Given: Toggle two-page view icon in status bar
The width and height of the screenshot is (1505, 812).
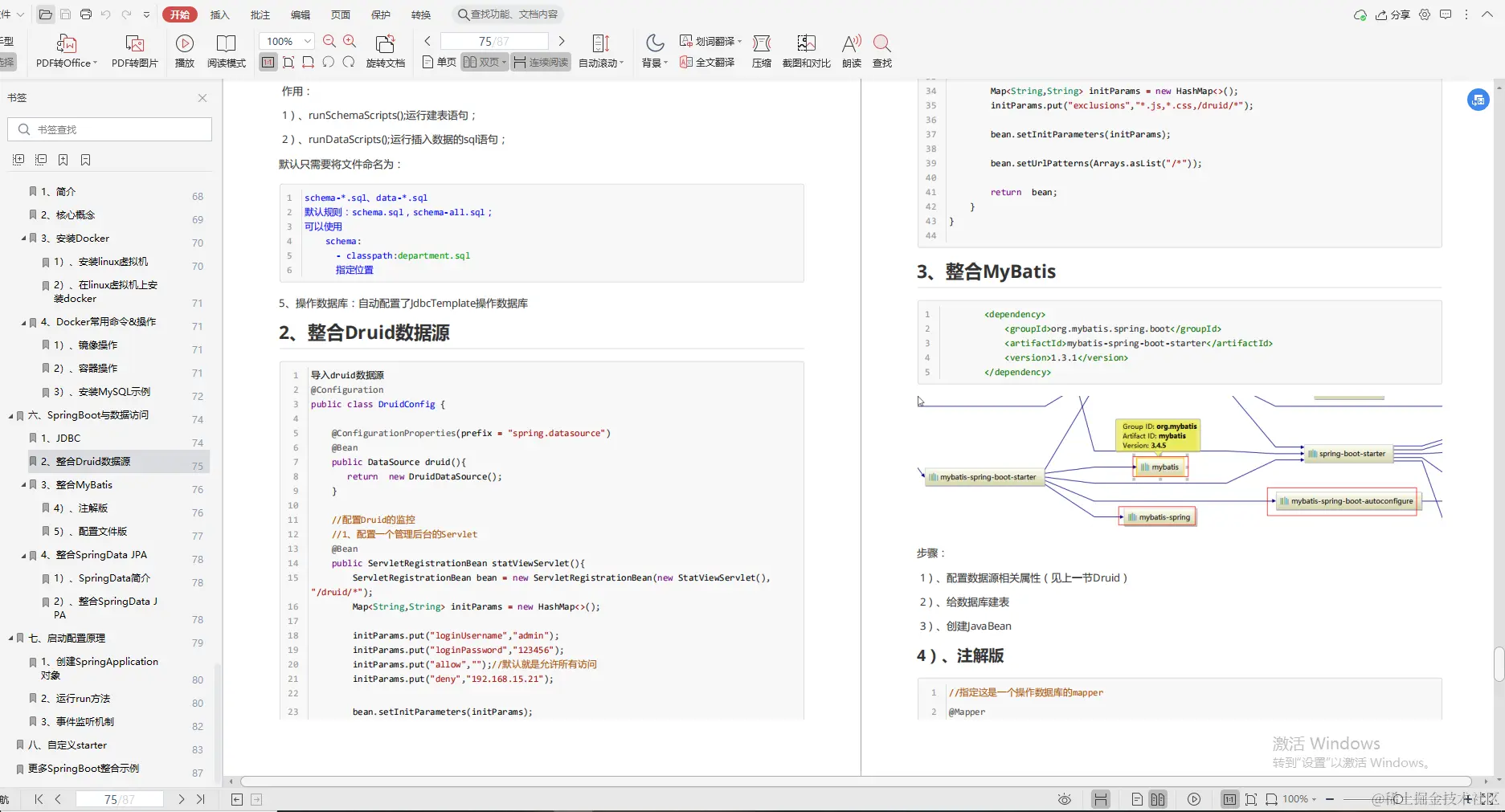Looking at the screenshot, I should pos(1158,799).
